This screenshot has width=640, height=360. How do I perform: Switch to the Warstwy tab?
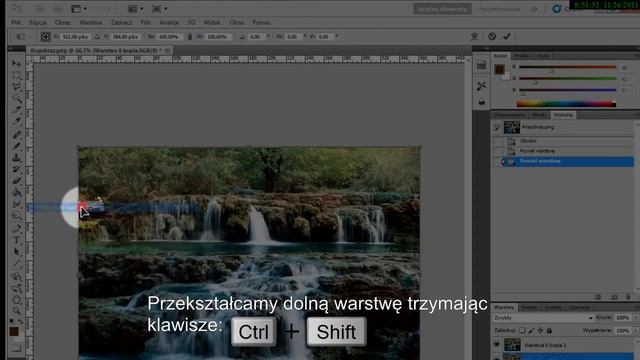[504, 307]
